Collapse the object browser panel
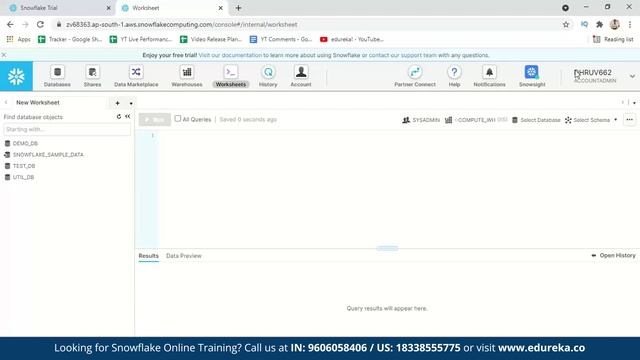 pos(128,117)
